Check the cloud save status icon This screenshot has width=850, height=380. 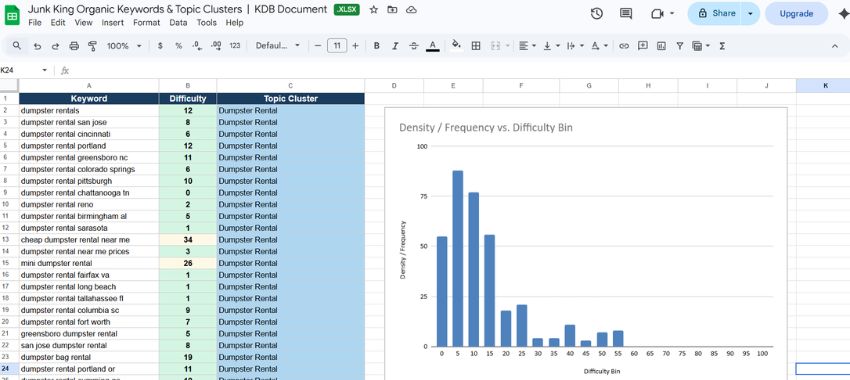point(411,10)
